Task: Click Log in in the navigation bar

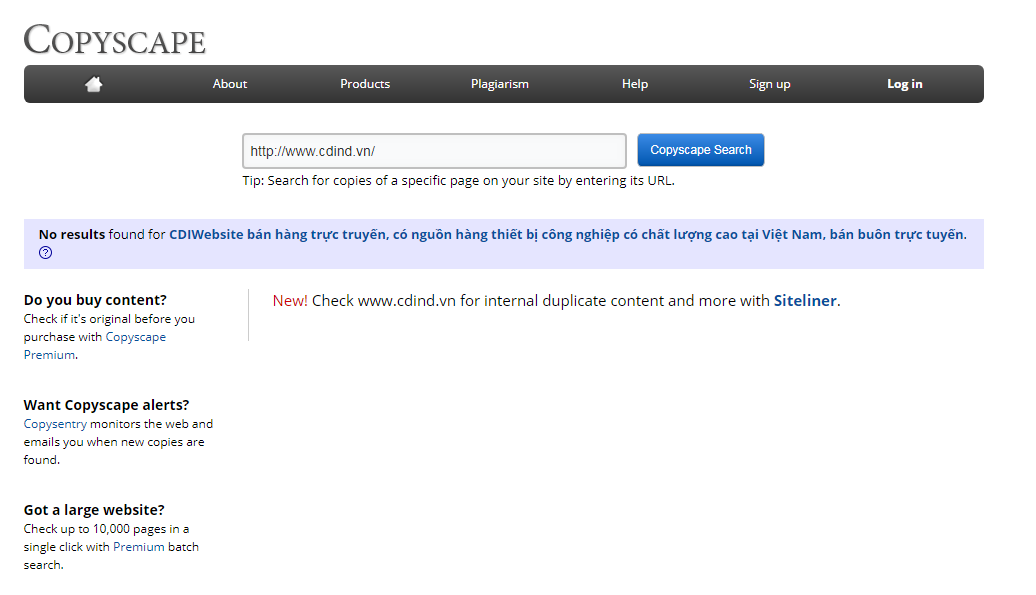Action: click(905, 84)
